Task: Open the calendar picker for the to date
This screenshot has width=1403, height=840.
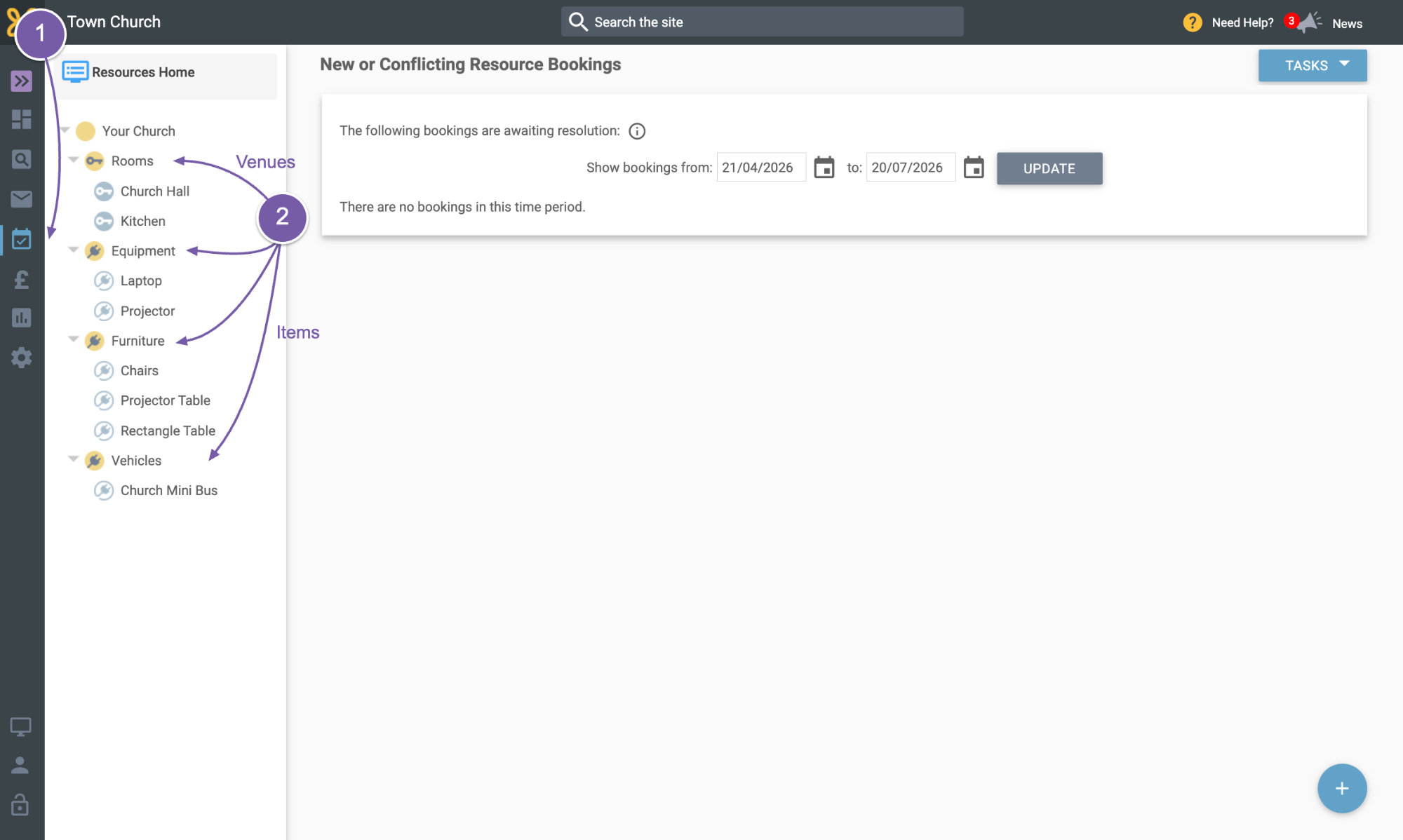Action: [x=974, y=168]
